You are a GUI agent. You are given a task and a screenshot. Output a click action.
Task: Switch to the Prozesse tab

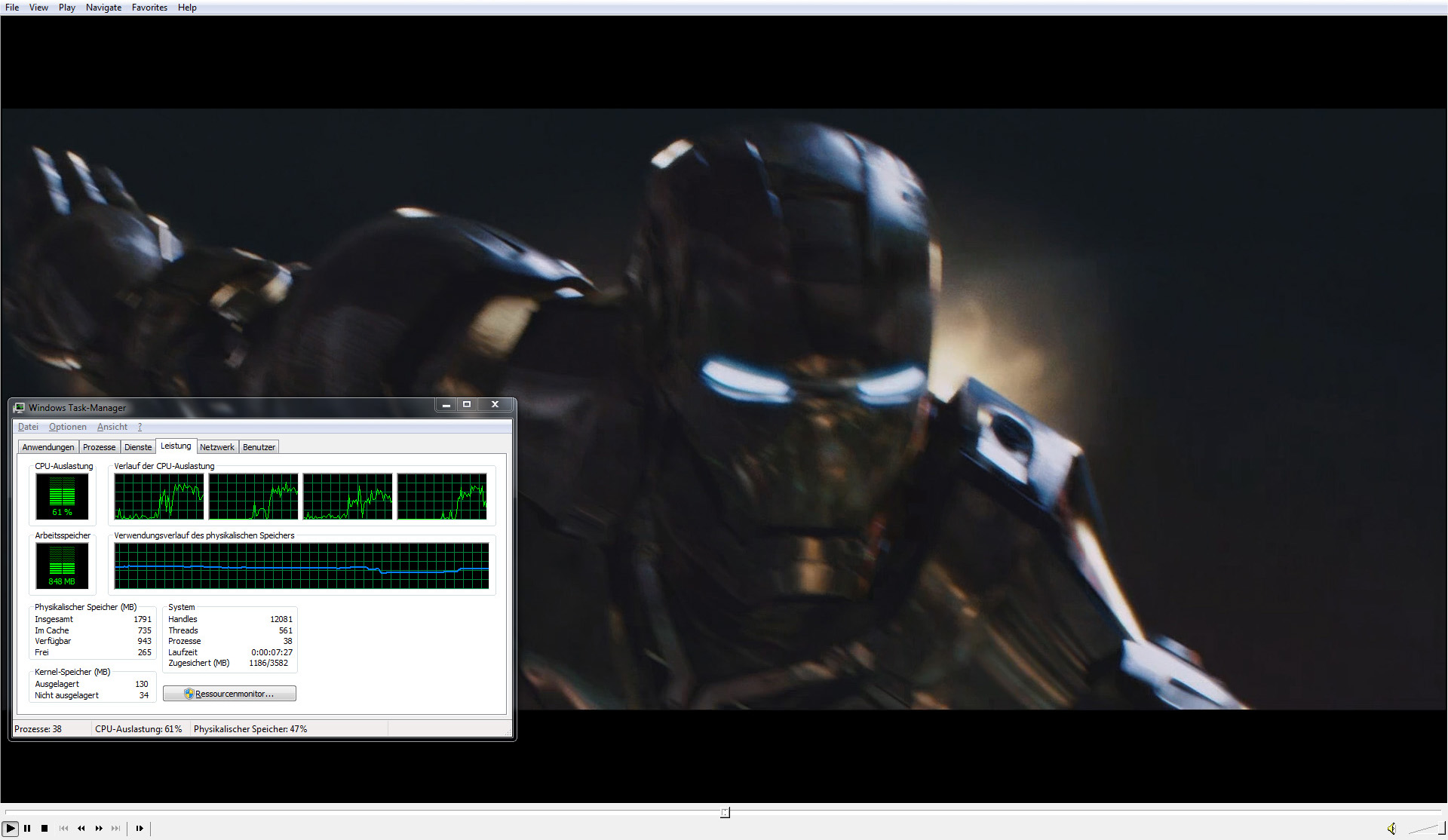(x=100, y=447)
